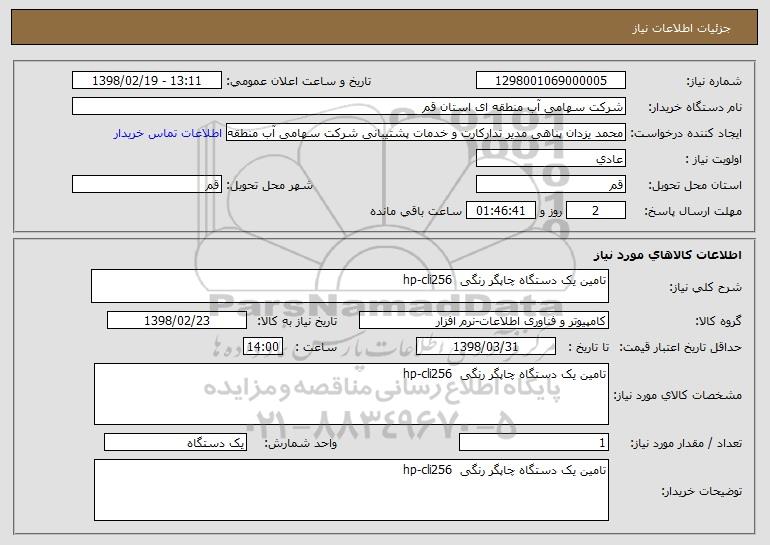Click the مشخصات کالای مورد نیاز label
The image size is (770, 545).
678,395
